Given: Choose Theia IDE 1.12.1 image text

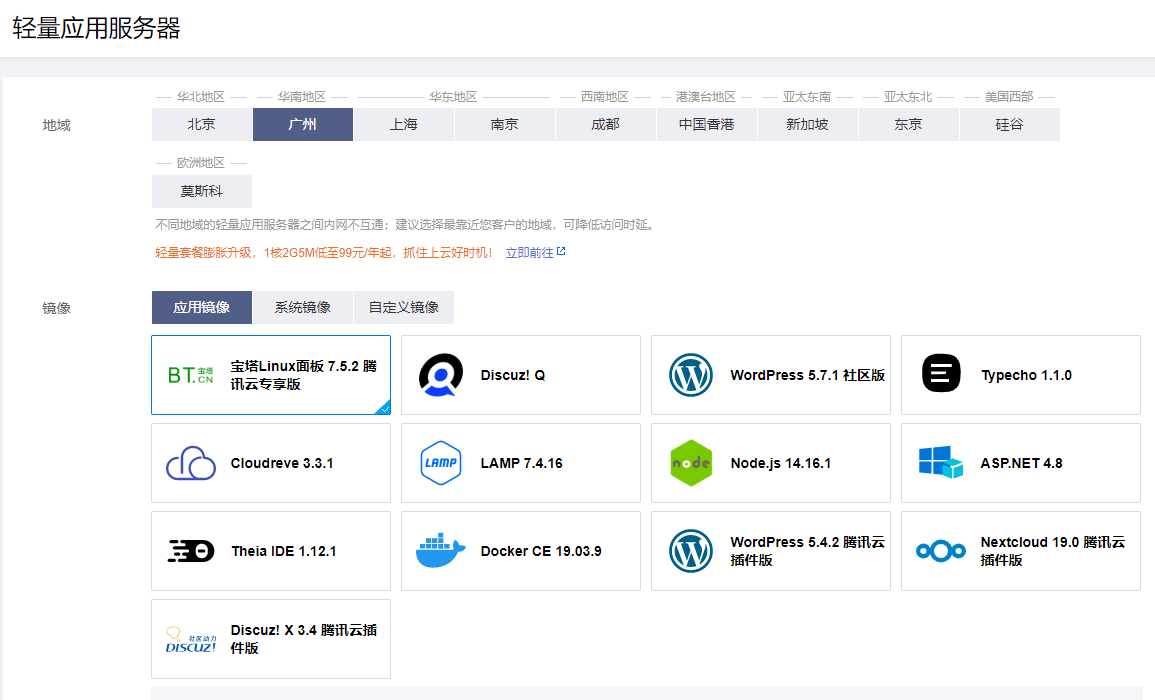Looking at the screenshot, I should pos(284,551).
